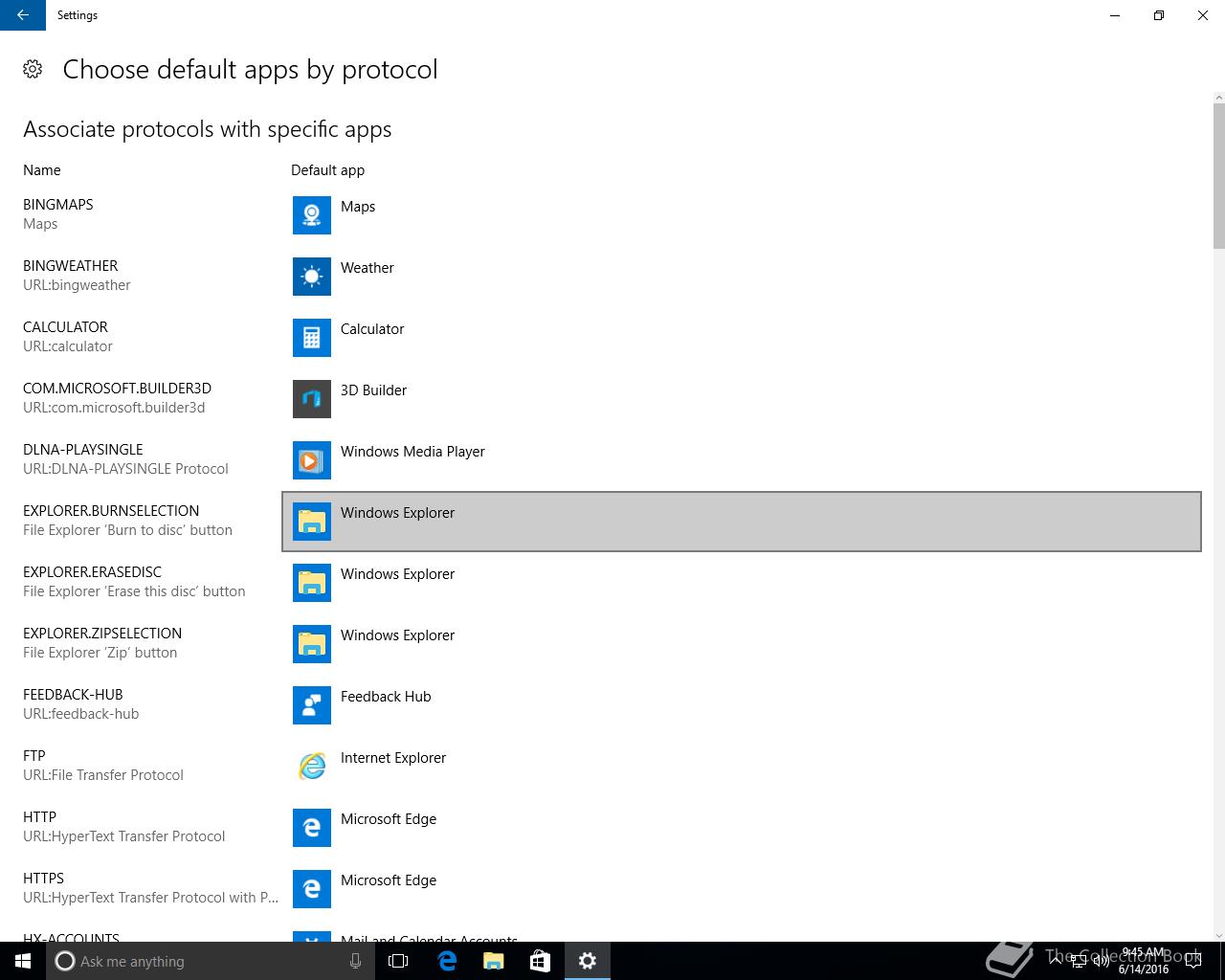Go back with the Settings back arrow
The width and height of the screenshot is (1225, 980).
pyautogui.click(x=23, y=15)
